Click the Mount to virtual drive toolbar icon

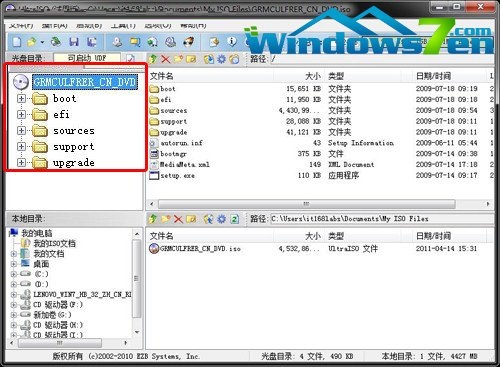coord(153,42)
